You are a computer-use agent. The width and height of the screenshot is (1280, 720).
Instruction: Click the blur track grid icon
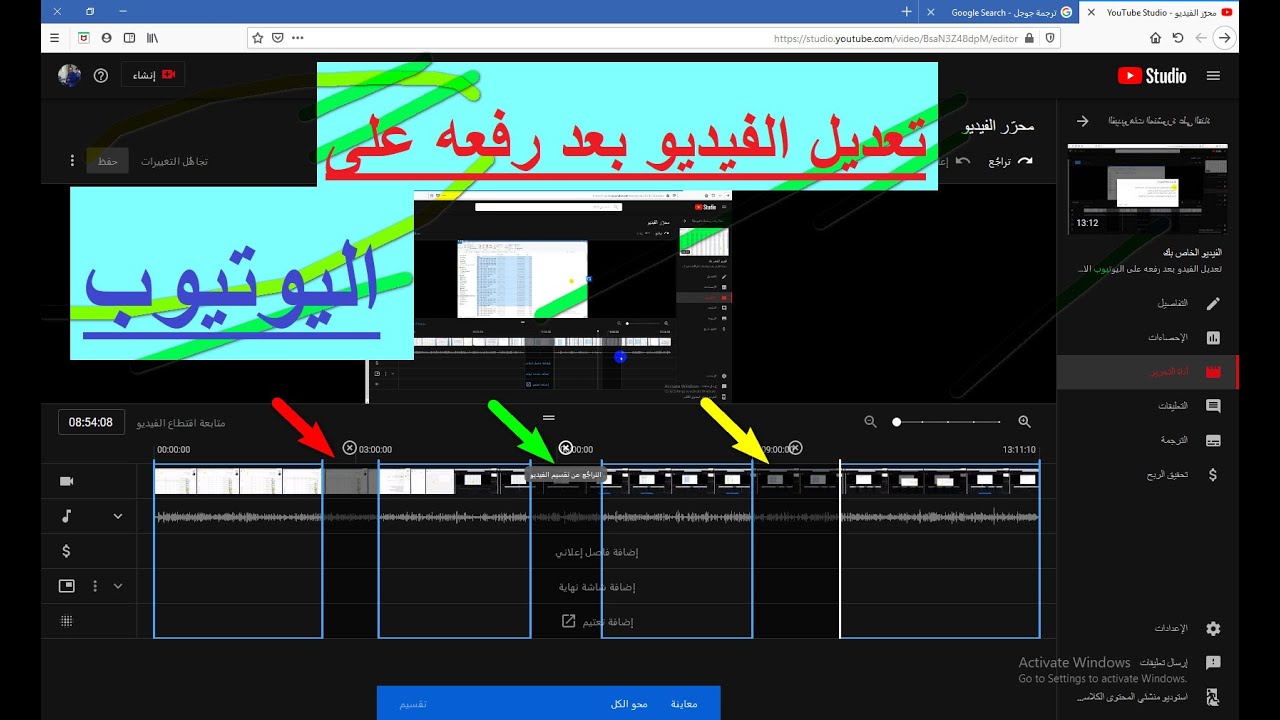pyautogui.click(x=67, y=621)
